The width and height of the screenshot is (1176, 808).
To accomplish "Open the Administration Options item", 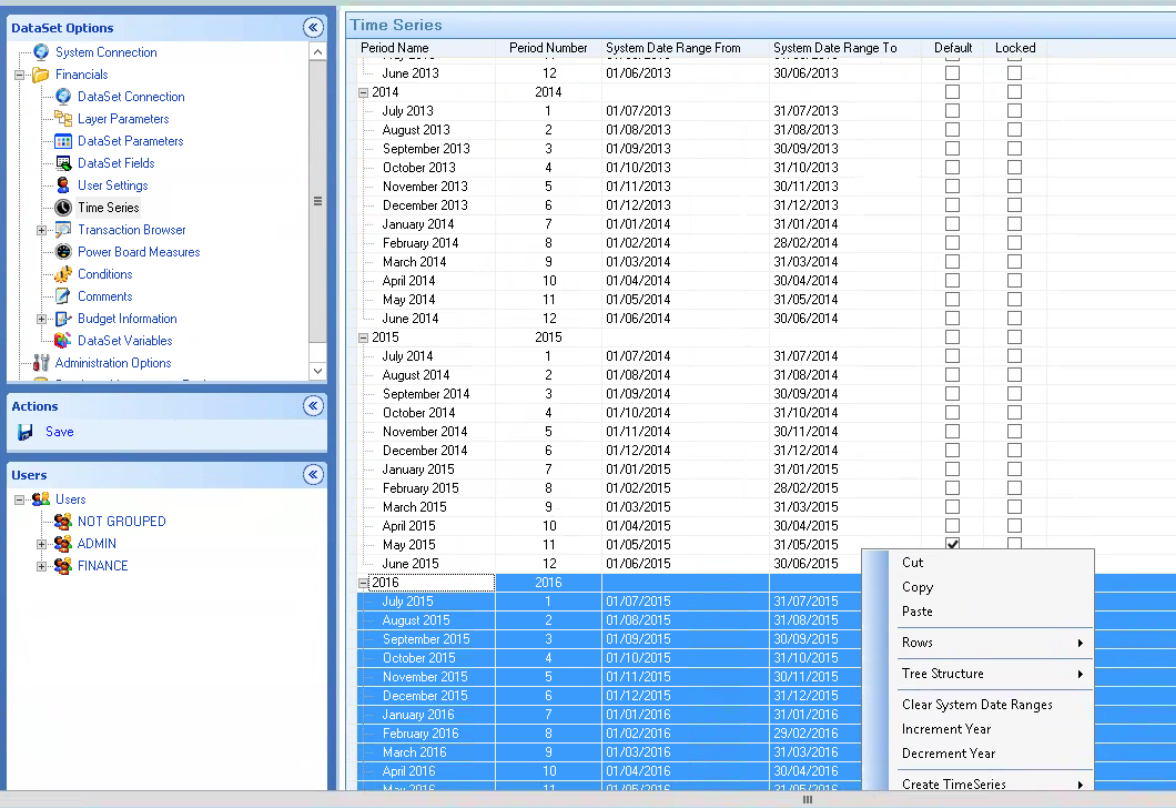I will [112, 363].
